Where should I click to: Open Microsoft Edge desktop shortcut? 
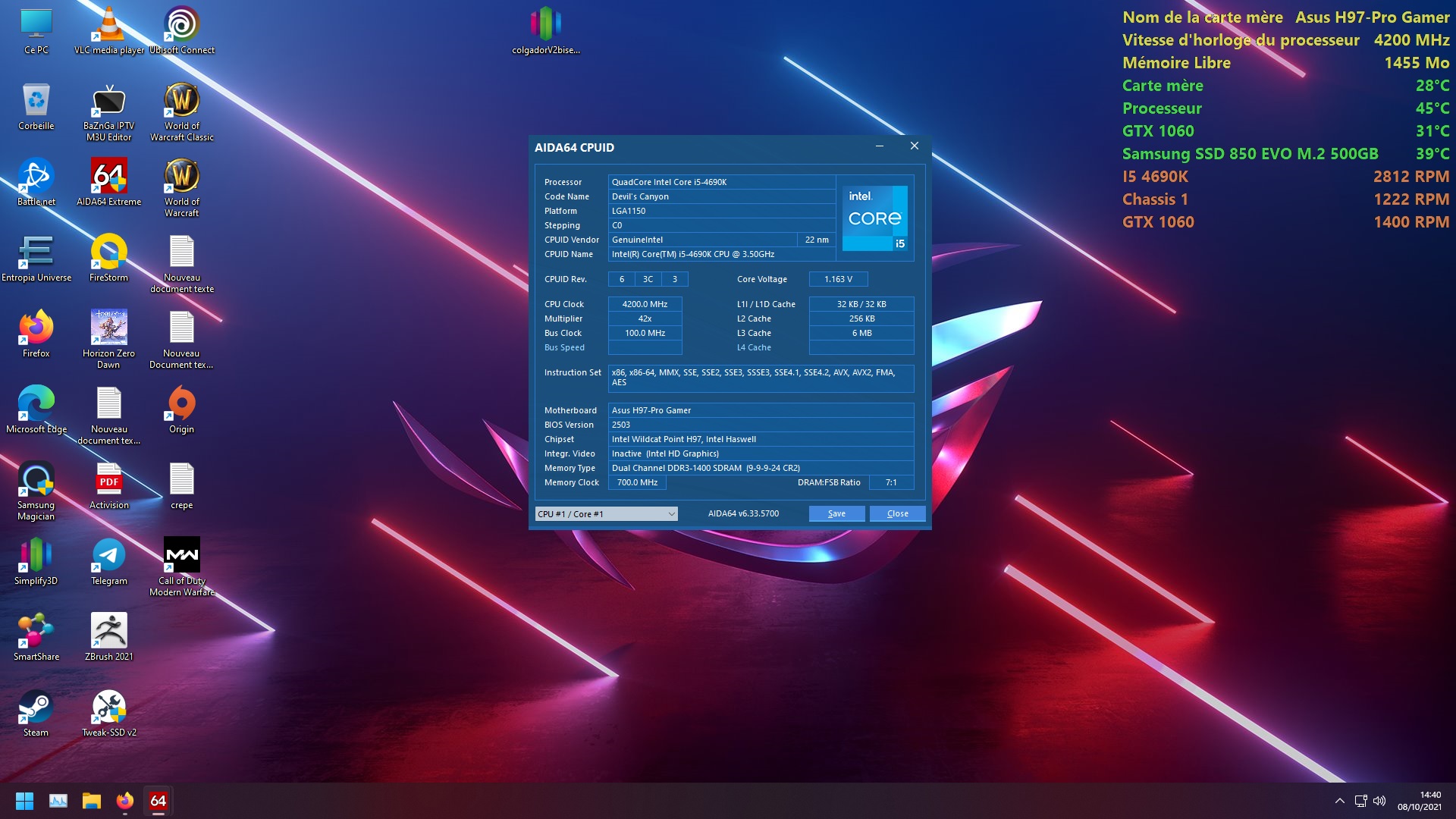pyautogui.click(x=36, y=409)
